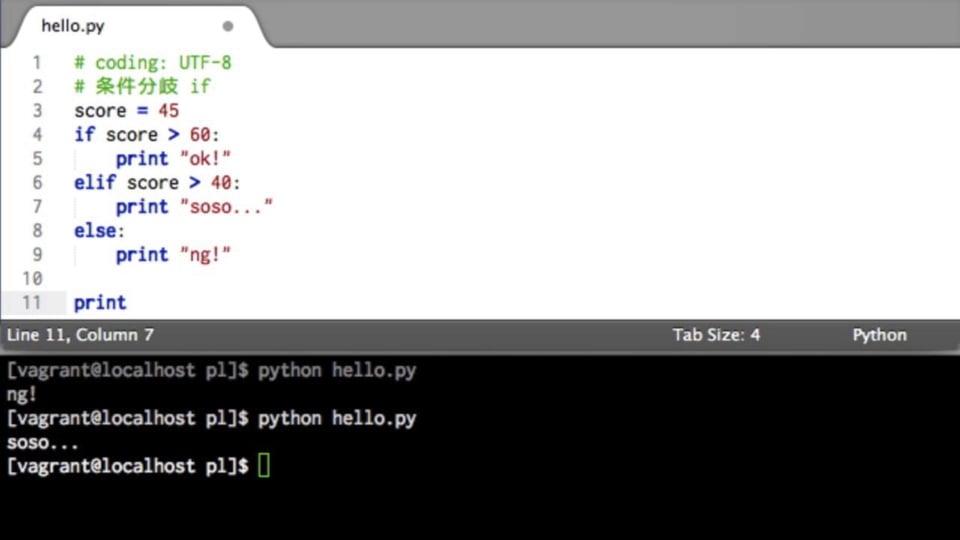Screen dimensions: 960x540
Task: Click the elif keyword in the code
Action: (x=95, y=183)
